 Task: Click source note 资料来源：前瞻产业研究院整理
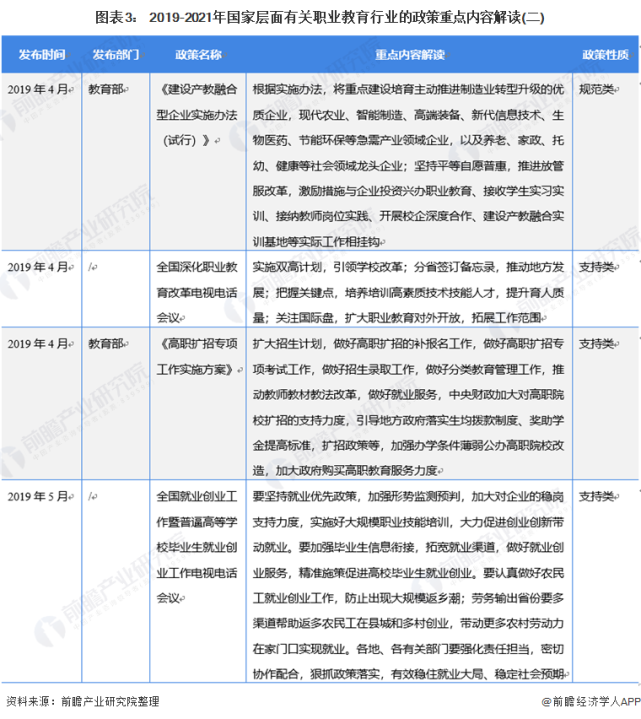(83, 701)
